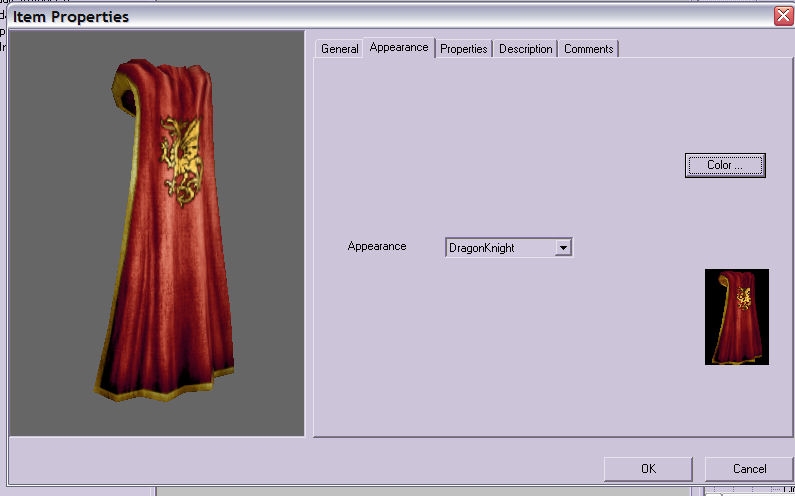Go to the Description tab
This screenshot has width=795, height=496.
(x=525, y=49)
